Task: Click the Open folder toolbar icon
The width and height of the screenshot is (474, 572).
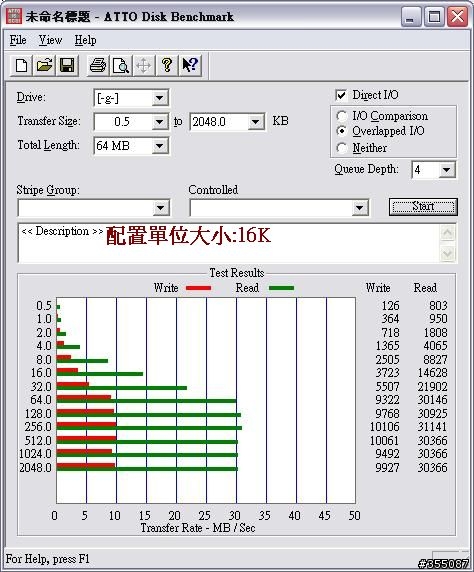Action: point(44,65)
